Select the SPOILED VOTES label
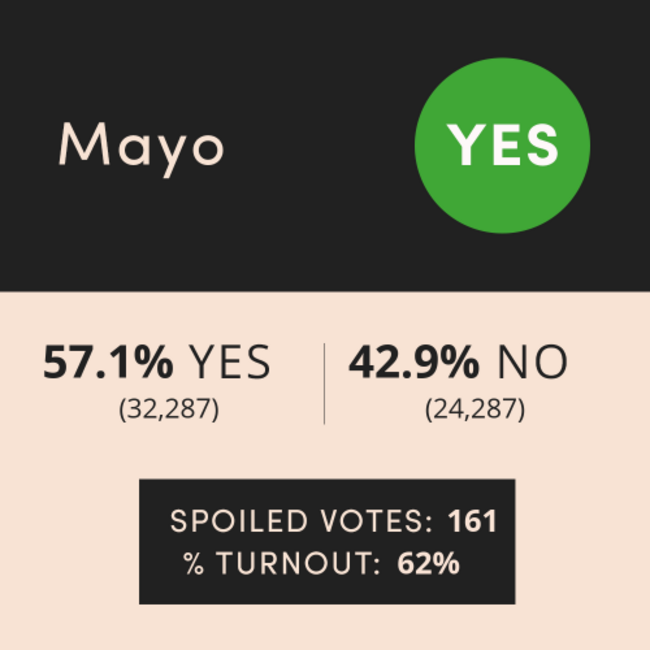 (301, 521)
